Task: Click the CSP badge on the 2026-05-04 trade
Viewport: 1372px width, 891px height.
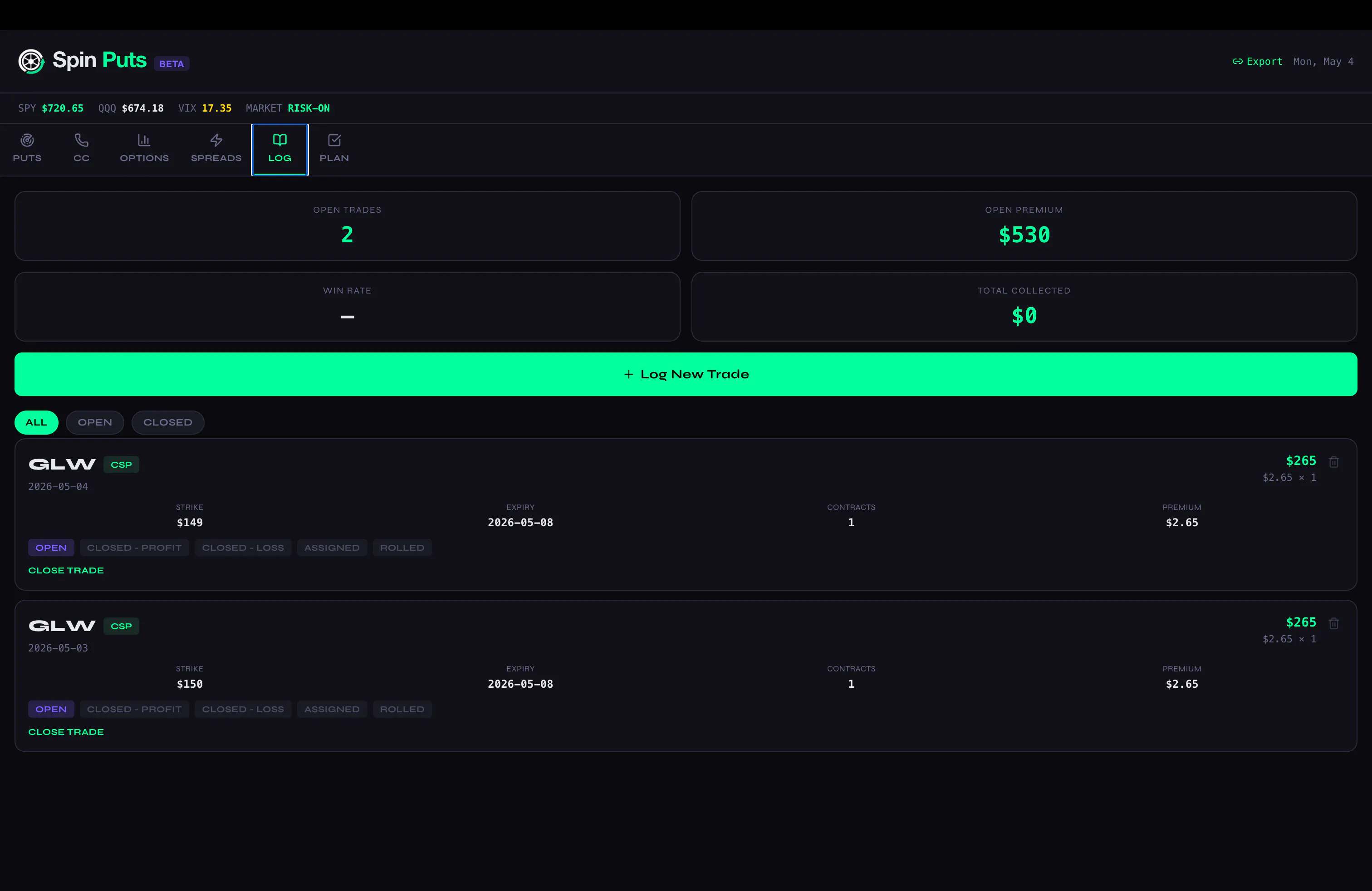Action: (121, 465)
